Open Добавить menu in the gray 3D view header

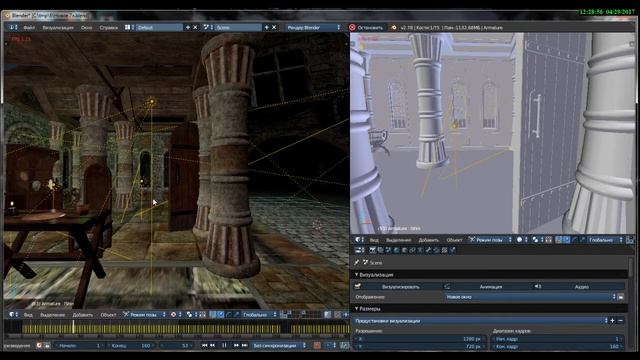pos(428,240)
